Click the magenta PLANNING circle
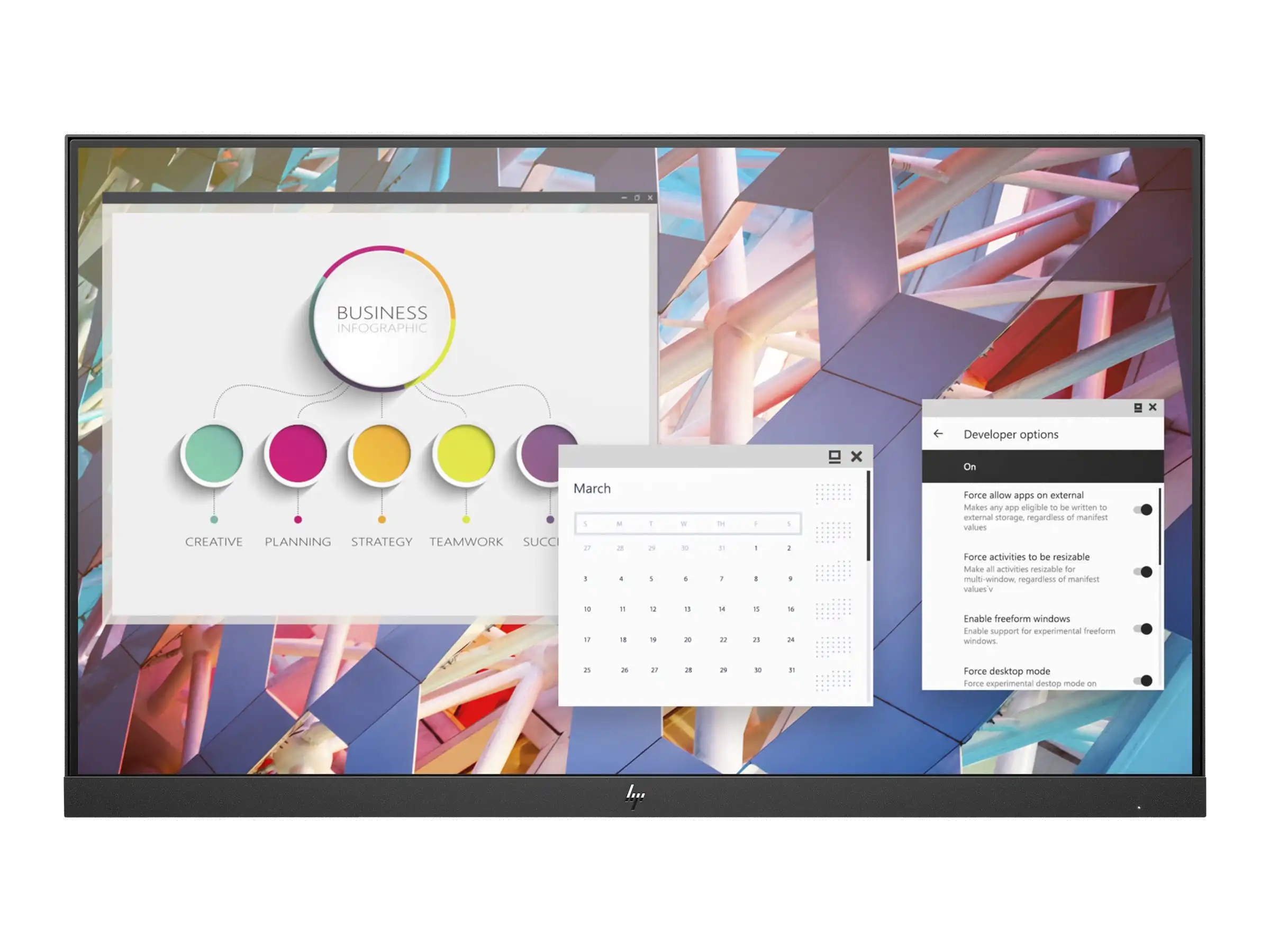 click(x=297, y=454)
